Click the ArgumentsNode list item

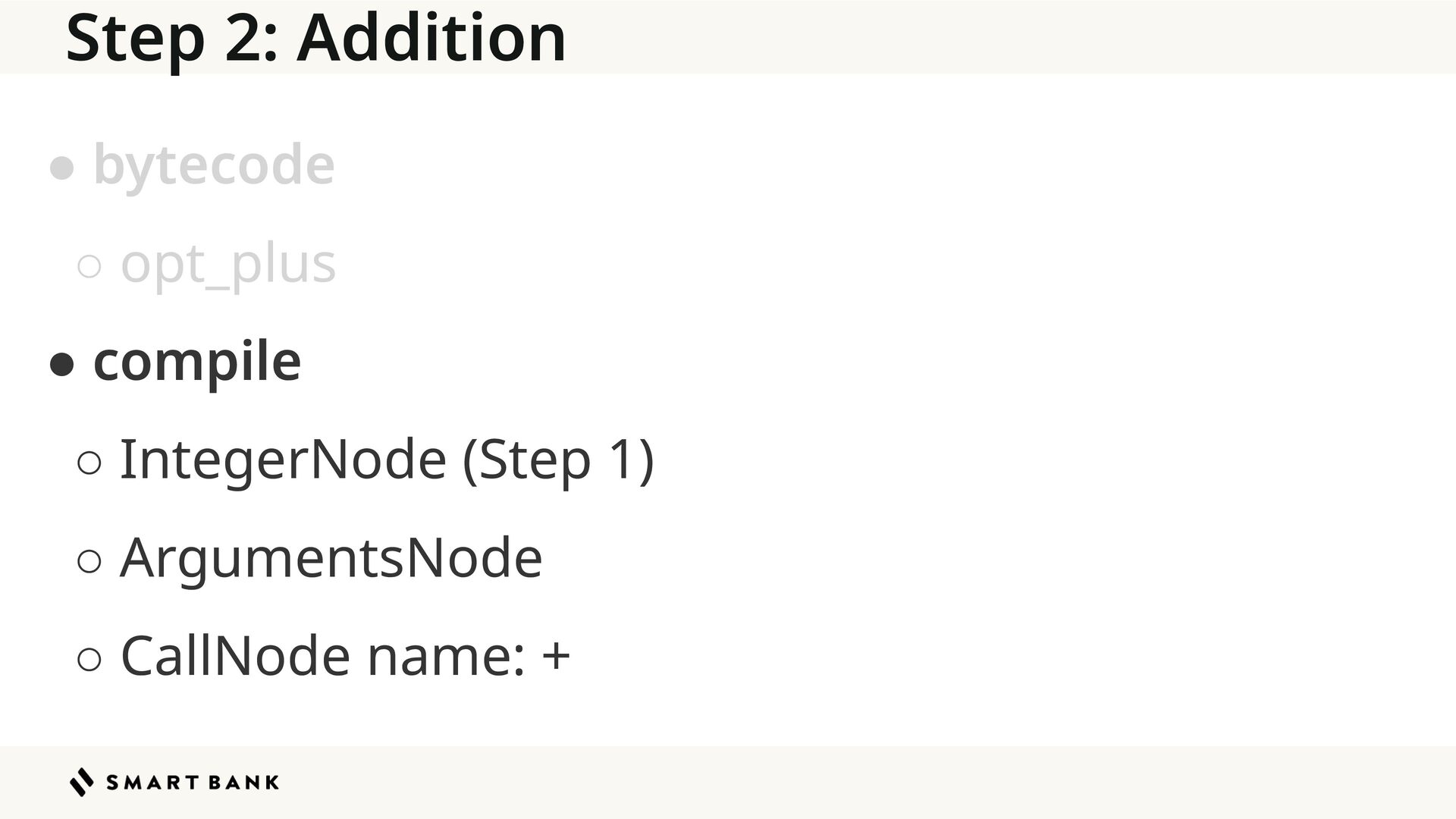(331, 558)
